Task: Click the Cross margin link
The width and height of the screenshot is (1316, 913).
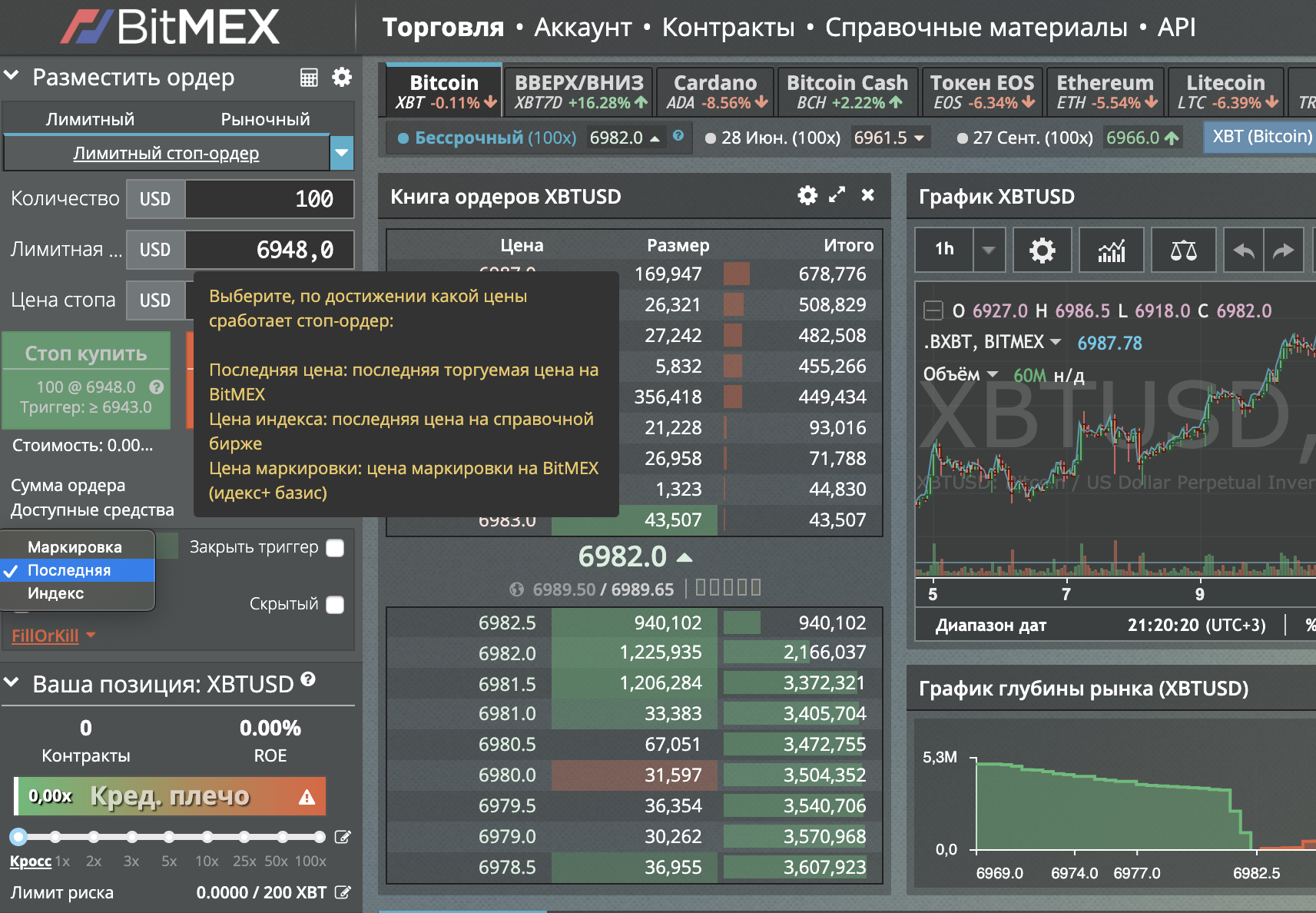Action: point(31,861)
